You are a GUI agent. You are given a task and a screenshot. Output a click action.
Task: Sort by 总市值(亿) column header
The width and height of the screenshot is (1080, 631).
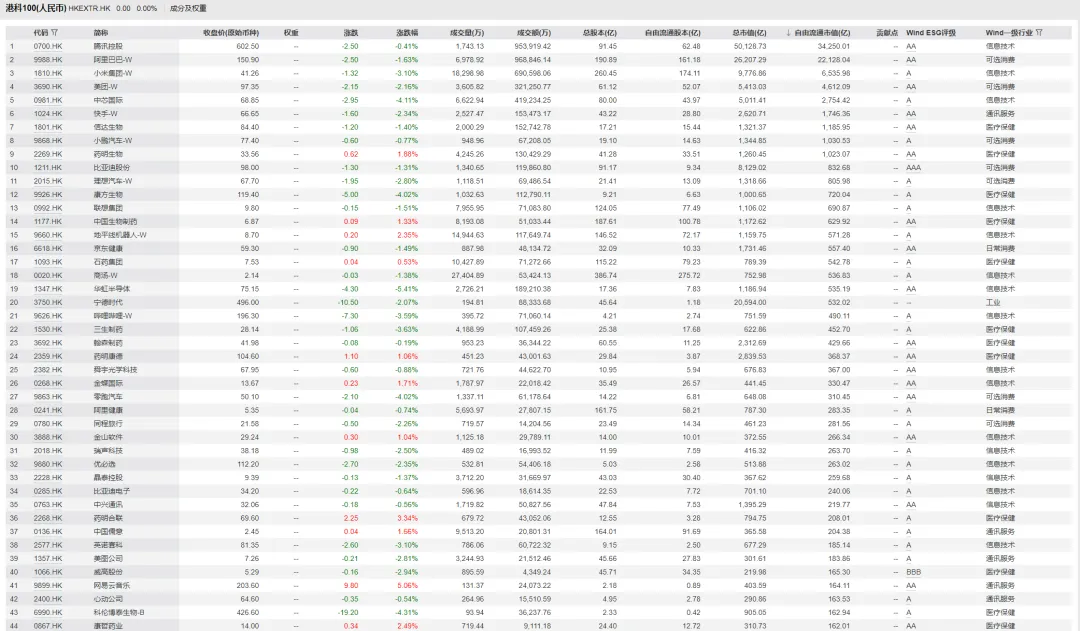click(749, 33)
